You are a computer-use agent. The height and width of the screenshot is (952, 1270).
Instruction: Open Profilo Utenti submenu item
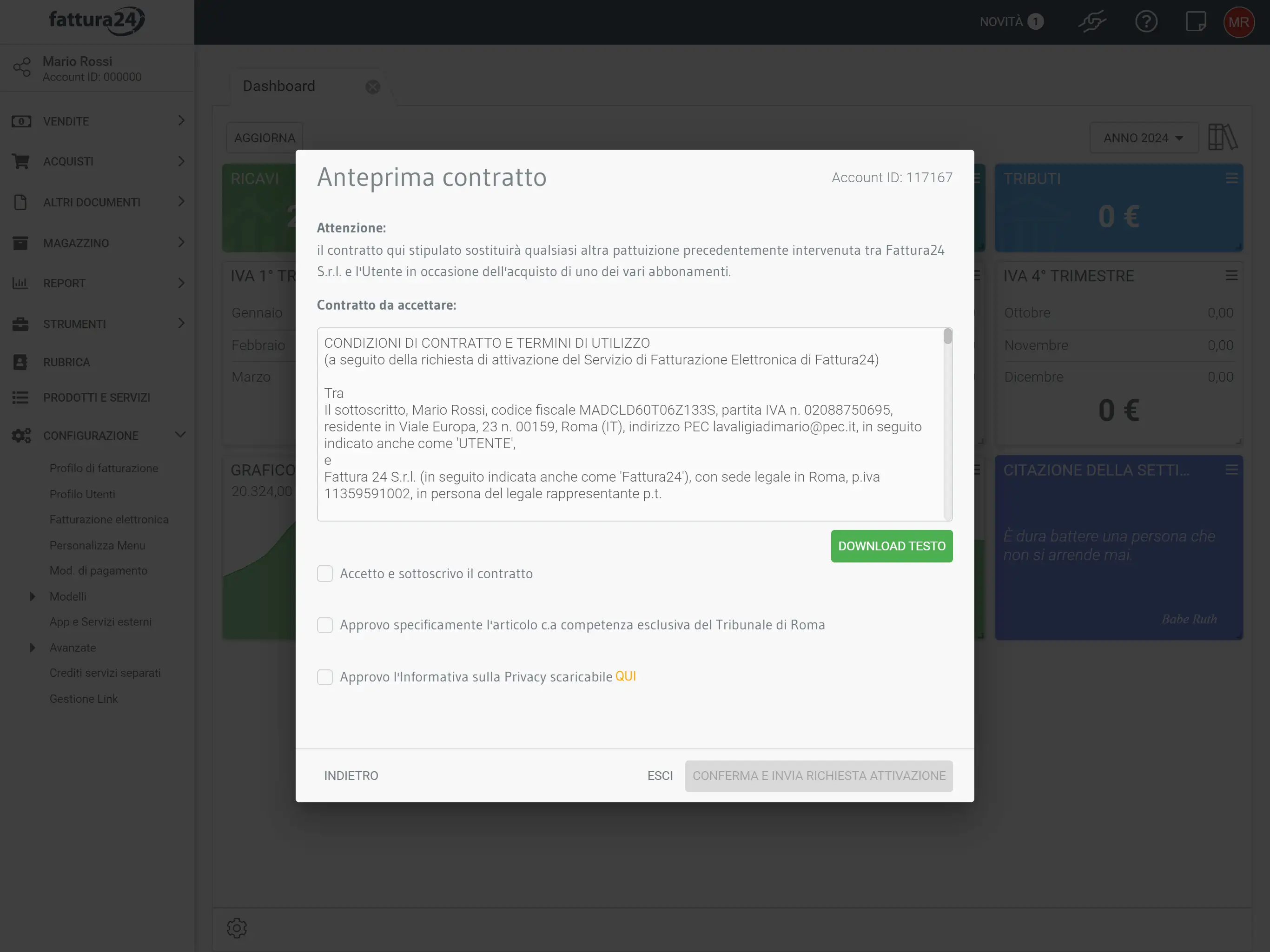[x=82, y=495]
